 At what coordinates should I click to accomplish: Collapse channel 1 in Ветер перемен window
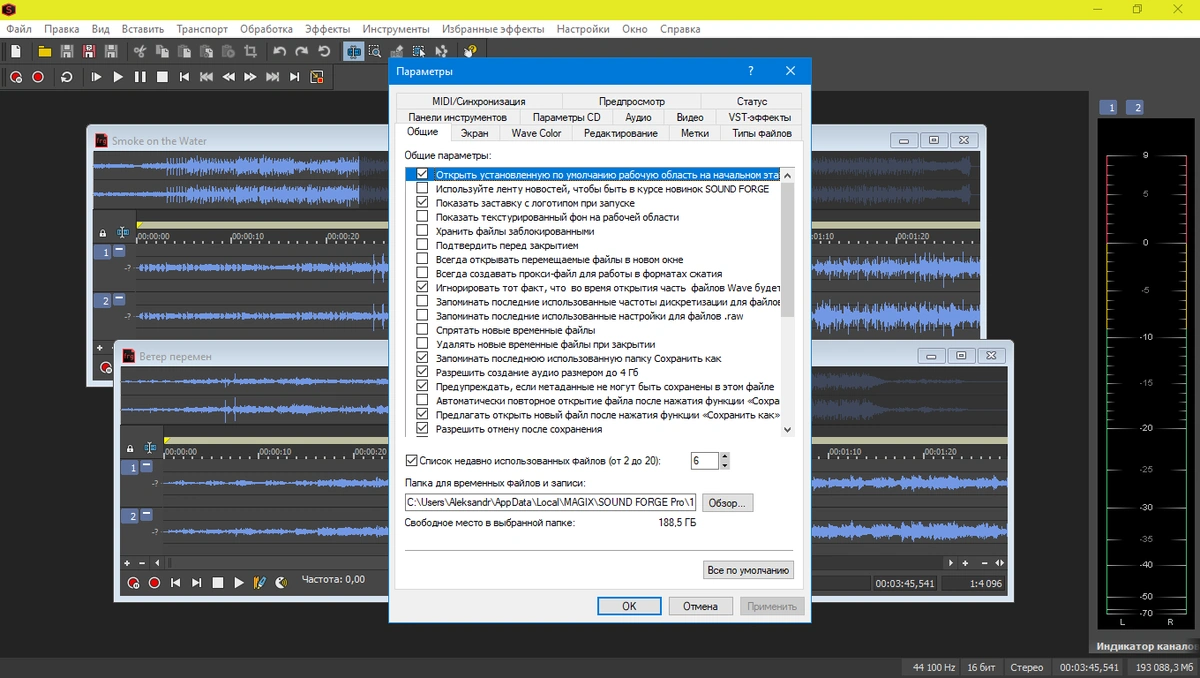click(x=146, y=466)
